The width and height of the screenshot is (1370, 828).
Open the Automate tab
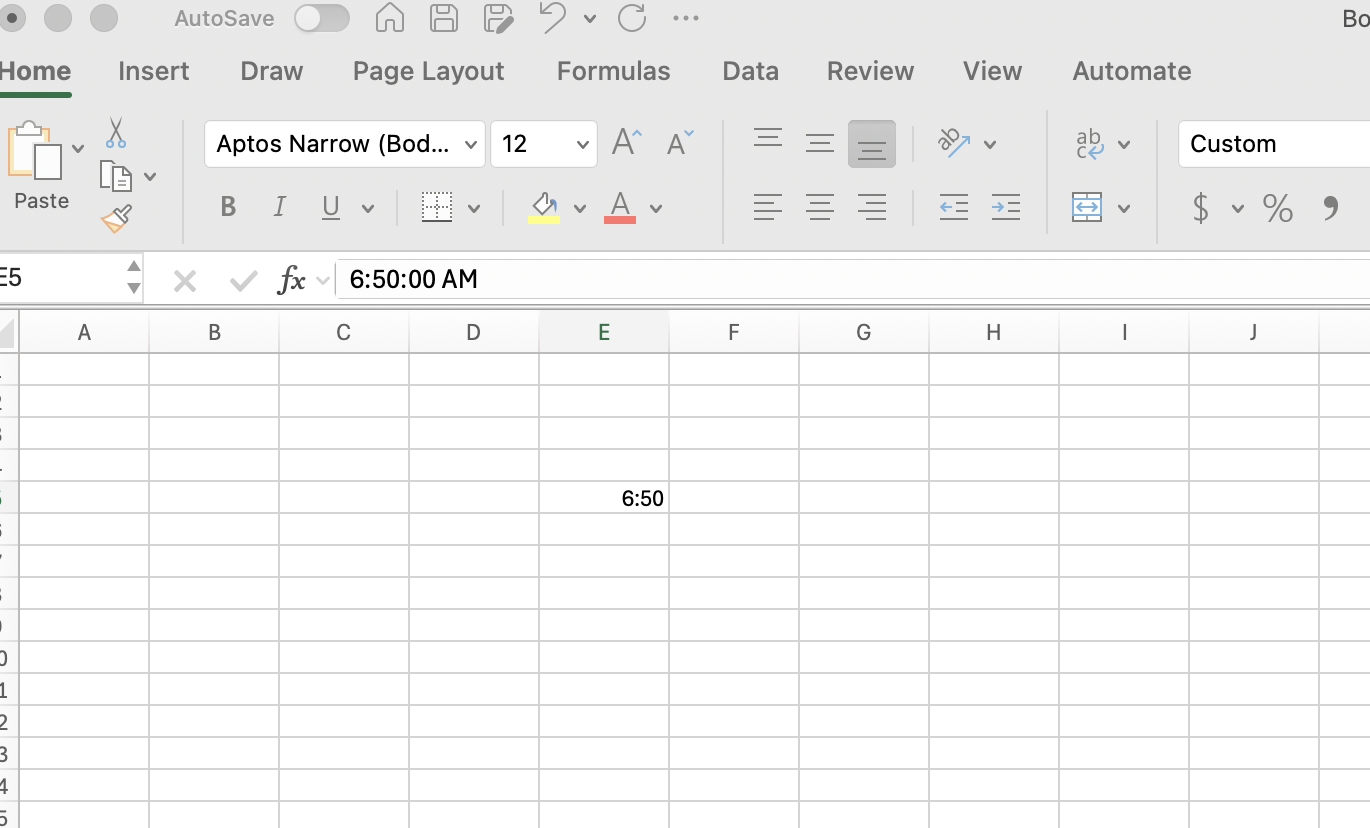[1131, 71]
